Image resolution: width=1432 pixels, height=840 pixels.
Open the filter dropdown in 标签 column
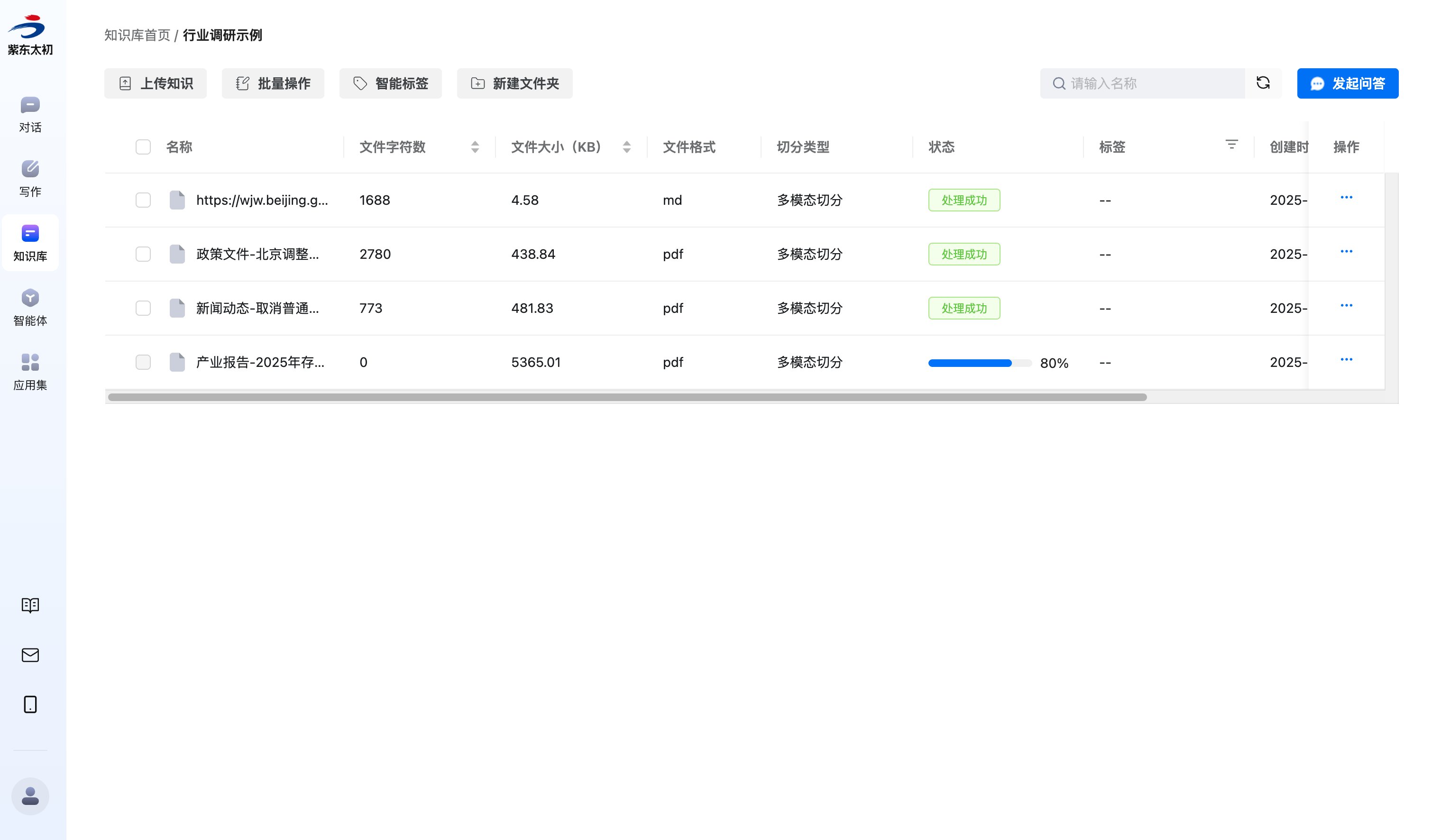point(1231,145)
